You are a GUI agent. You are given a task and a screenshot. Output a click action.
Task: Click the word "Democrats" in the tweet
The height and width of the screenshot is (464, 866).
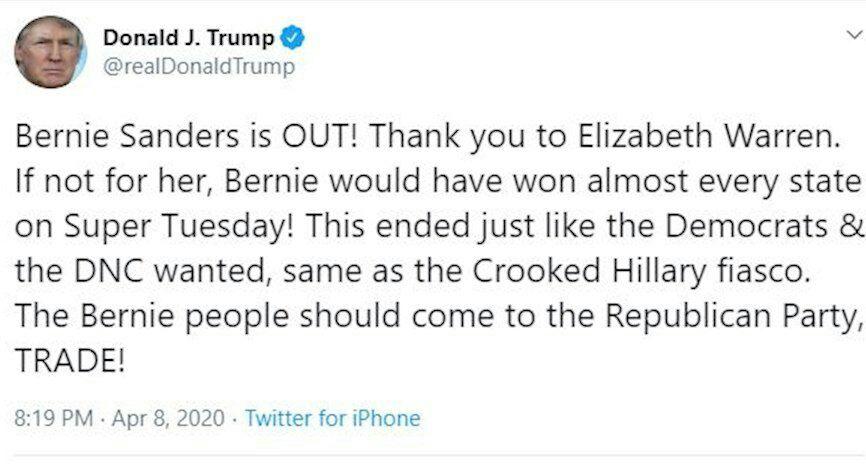[x=747, y=226]
